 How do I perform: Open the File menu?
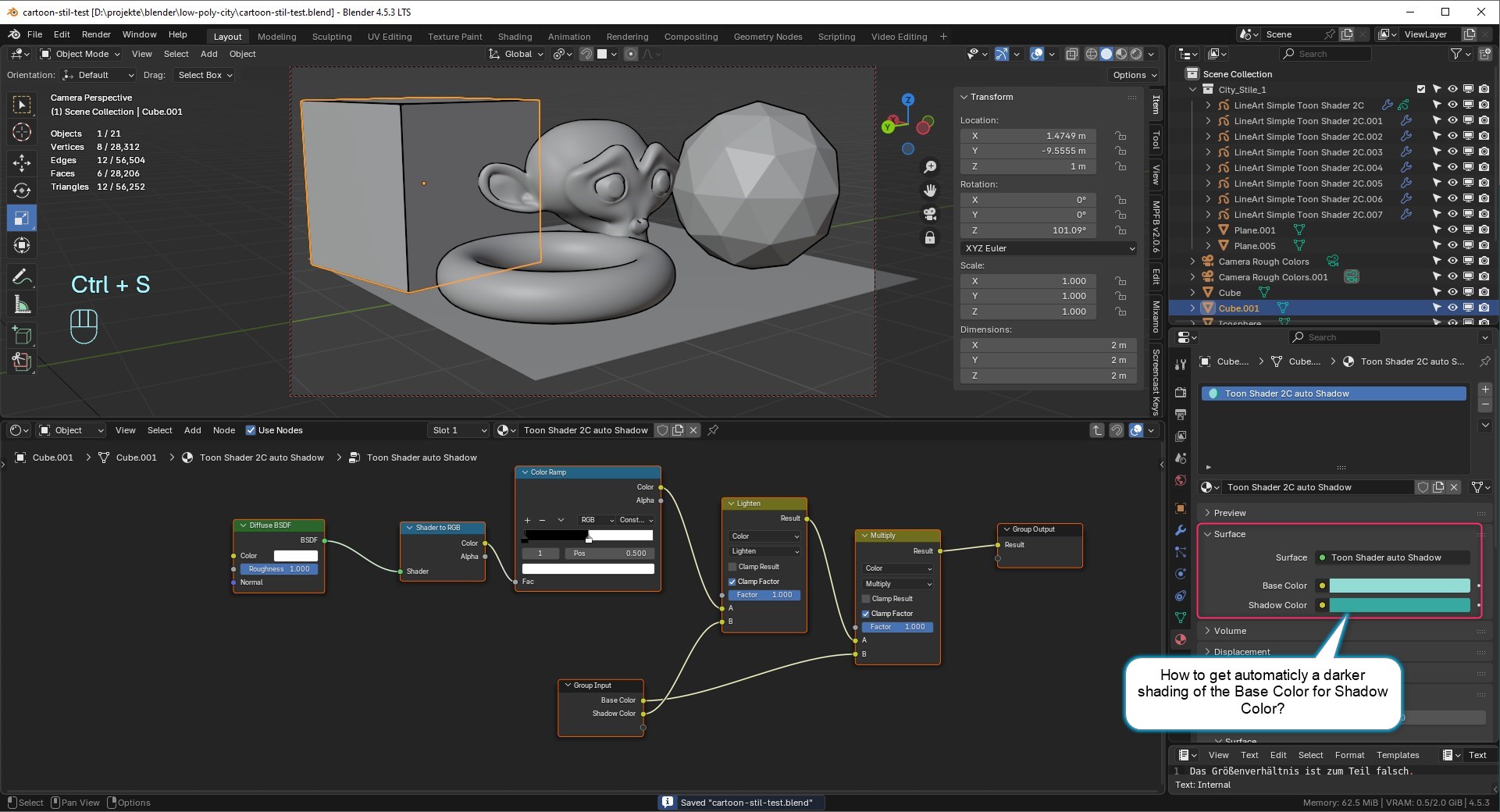coord(34,34)
